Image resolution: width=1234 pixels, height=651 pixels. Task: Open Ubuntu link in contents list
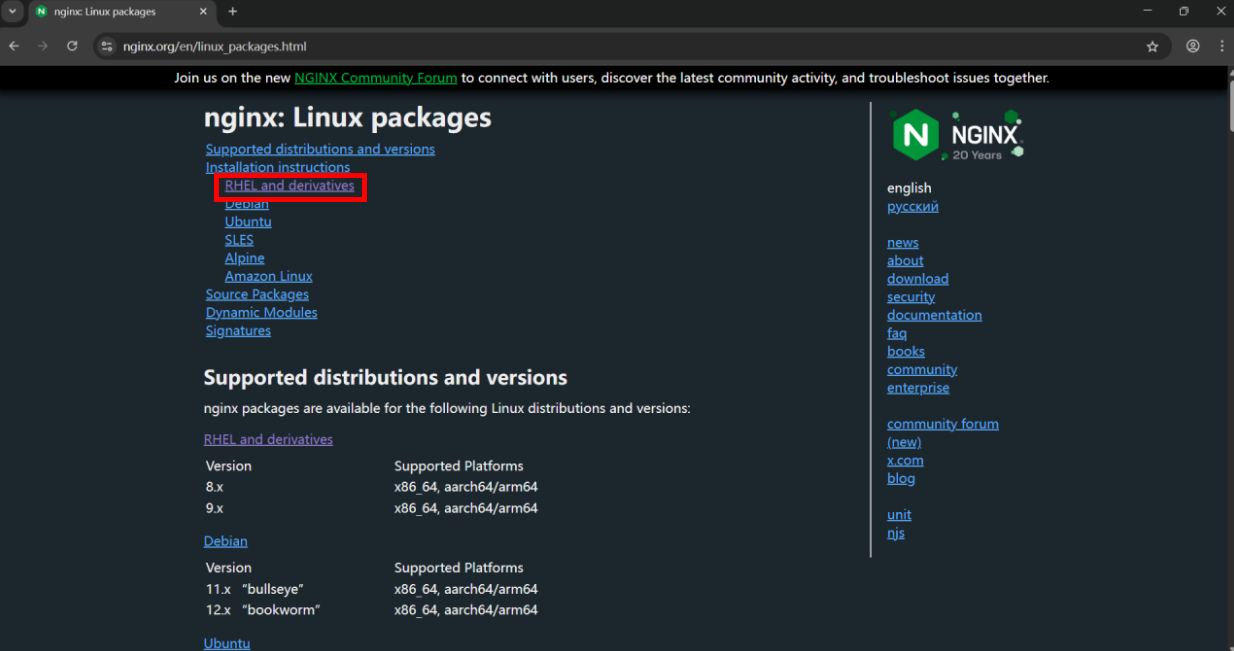tap(248, 222)
